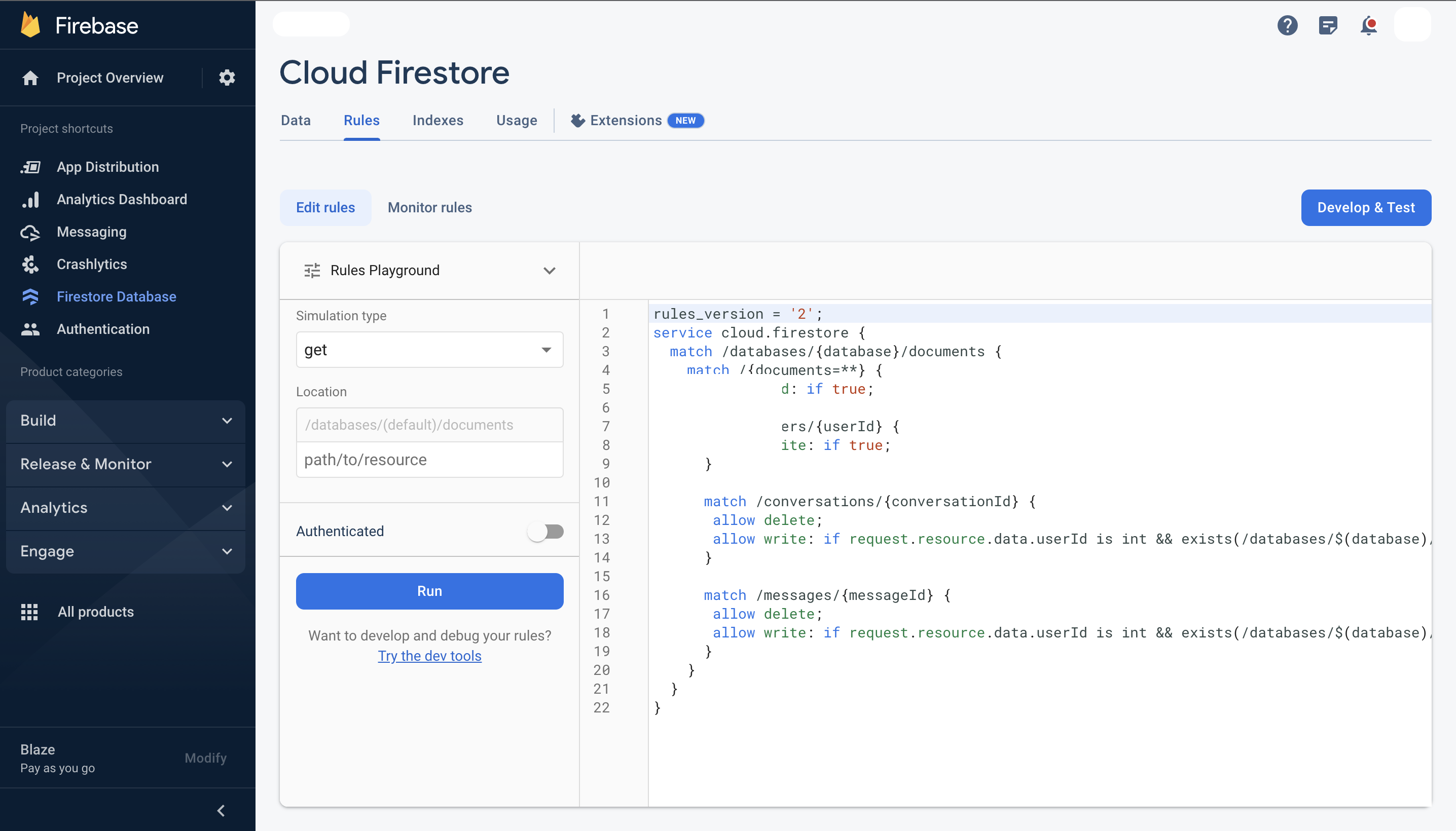Open Firestore Database shortcut

click(x=117, y=297)
